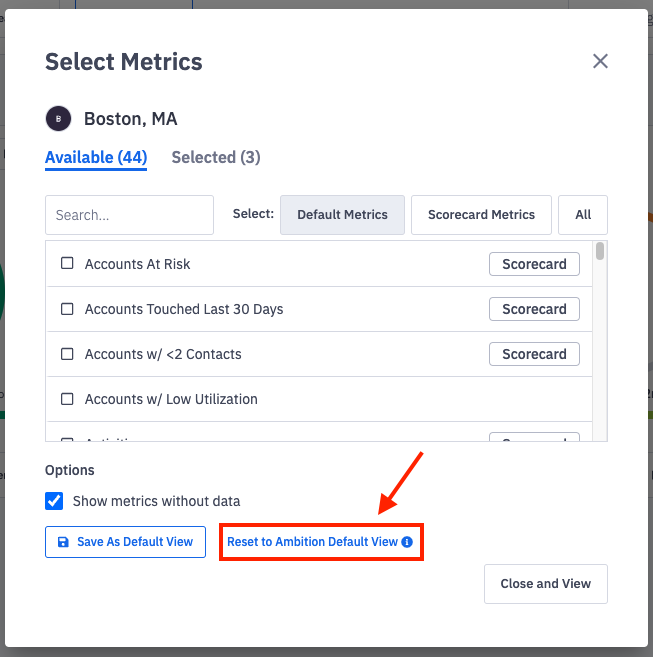Type in the metrics Search field
The width and height of the screenshot is (653, 657).
129,215
